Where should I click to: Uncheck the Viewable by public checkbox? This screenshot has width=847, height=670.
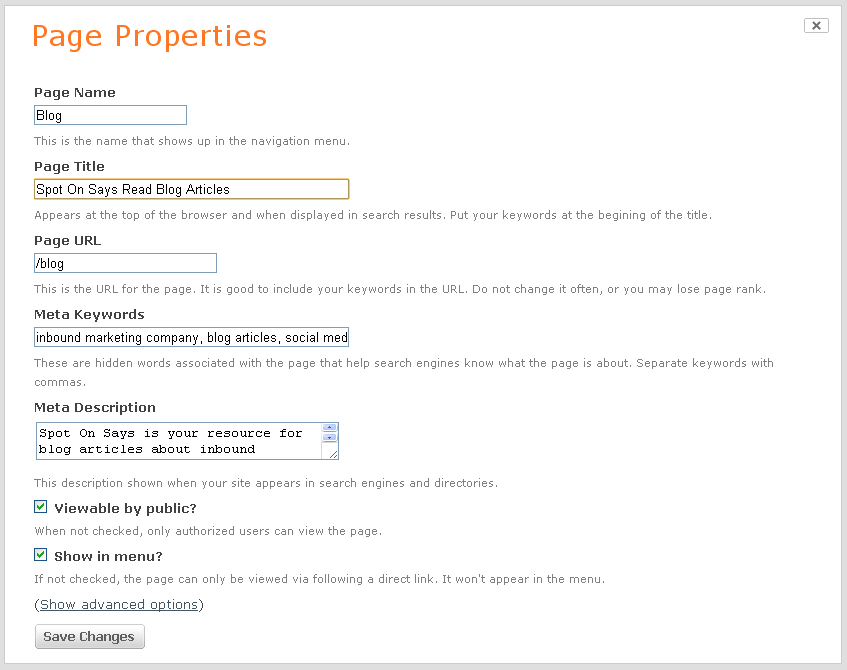(x=41, y=507)
